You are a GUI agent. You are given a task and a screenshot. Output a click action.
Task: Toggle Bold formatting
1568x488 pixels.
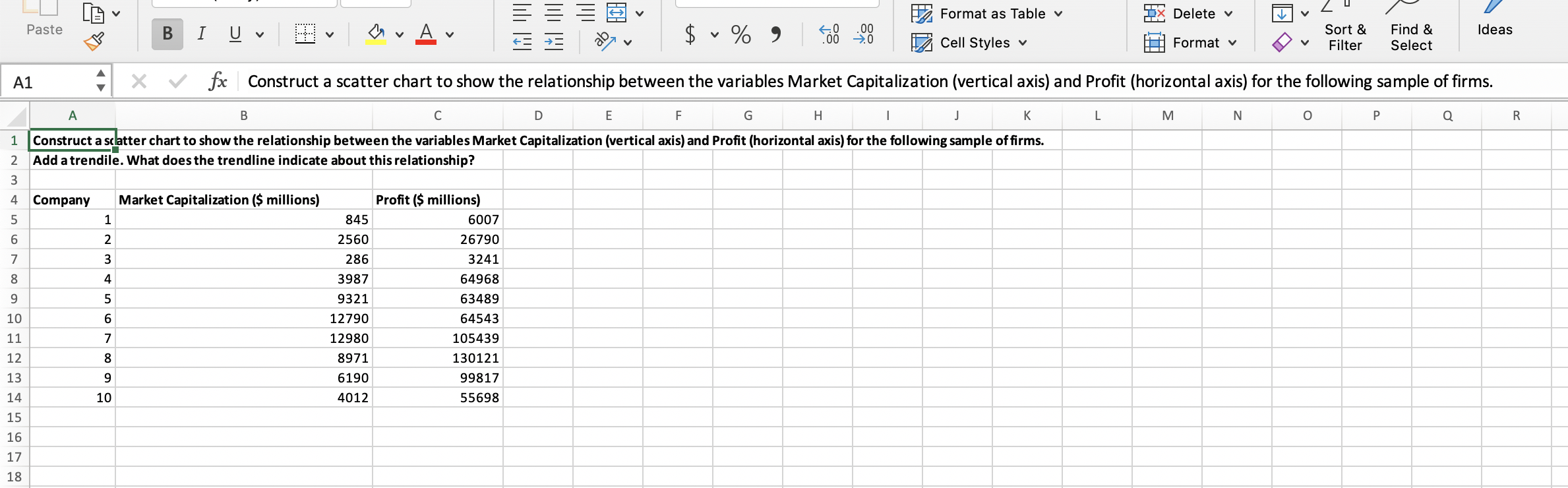click(x=167, y=34)
